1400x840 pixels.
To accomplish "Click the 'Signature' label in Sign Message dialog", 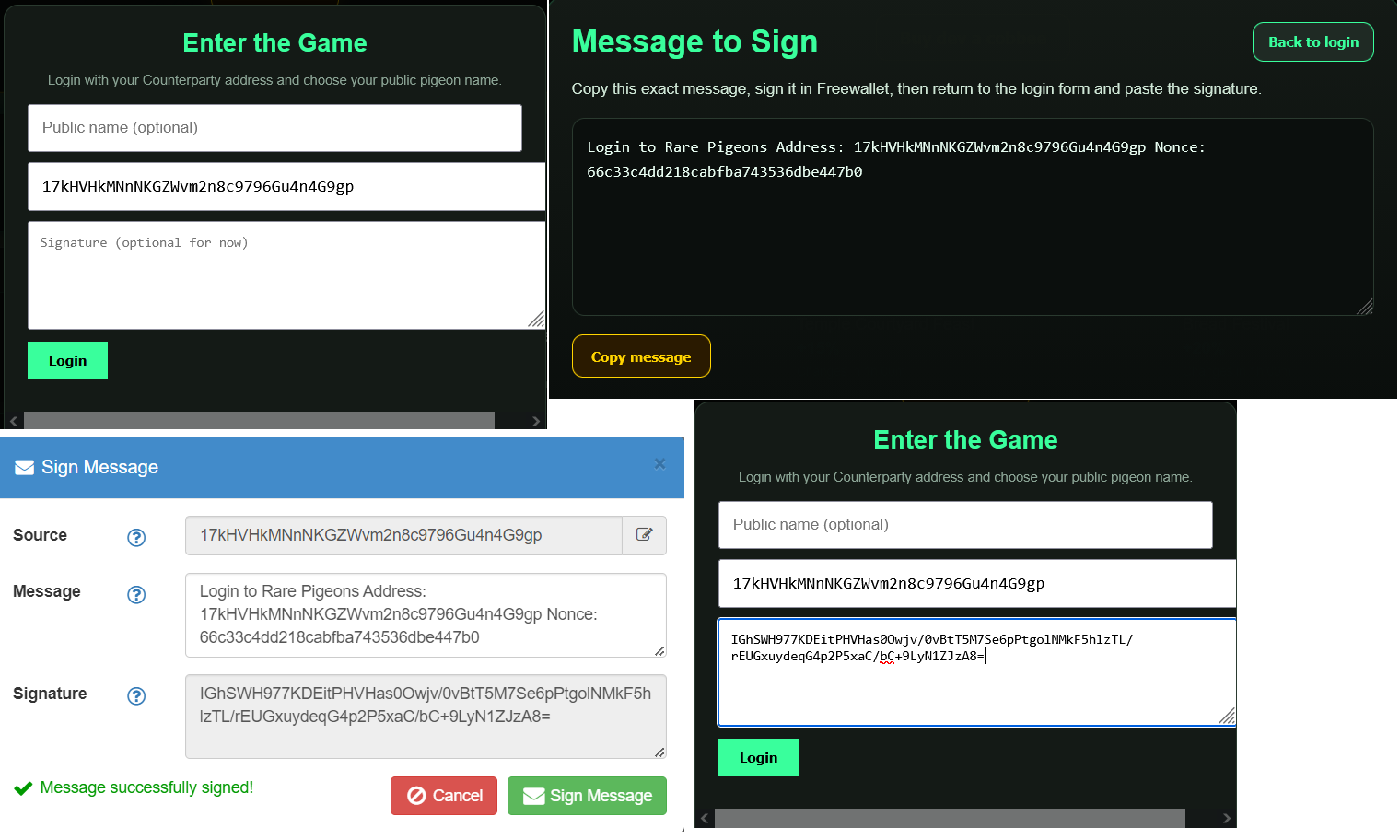I will [x=50, y=694].
